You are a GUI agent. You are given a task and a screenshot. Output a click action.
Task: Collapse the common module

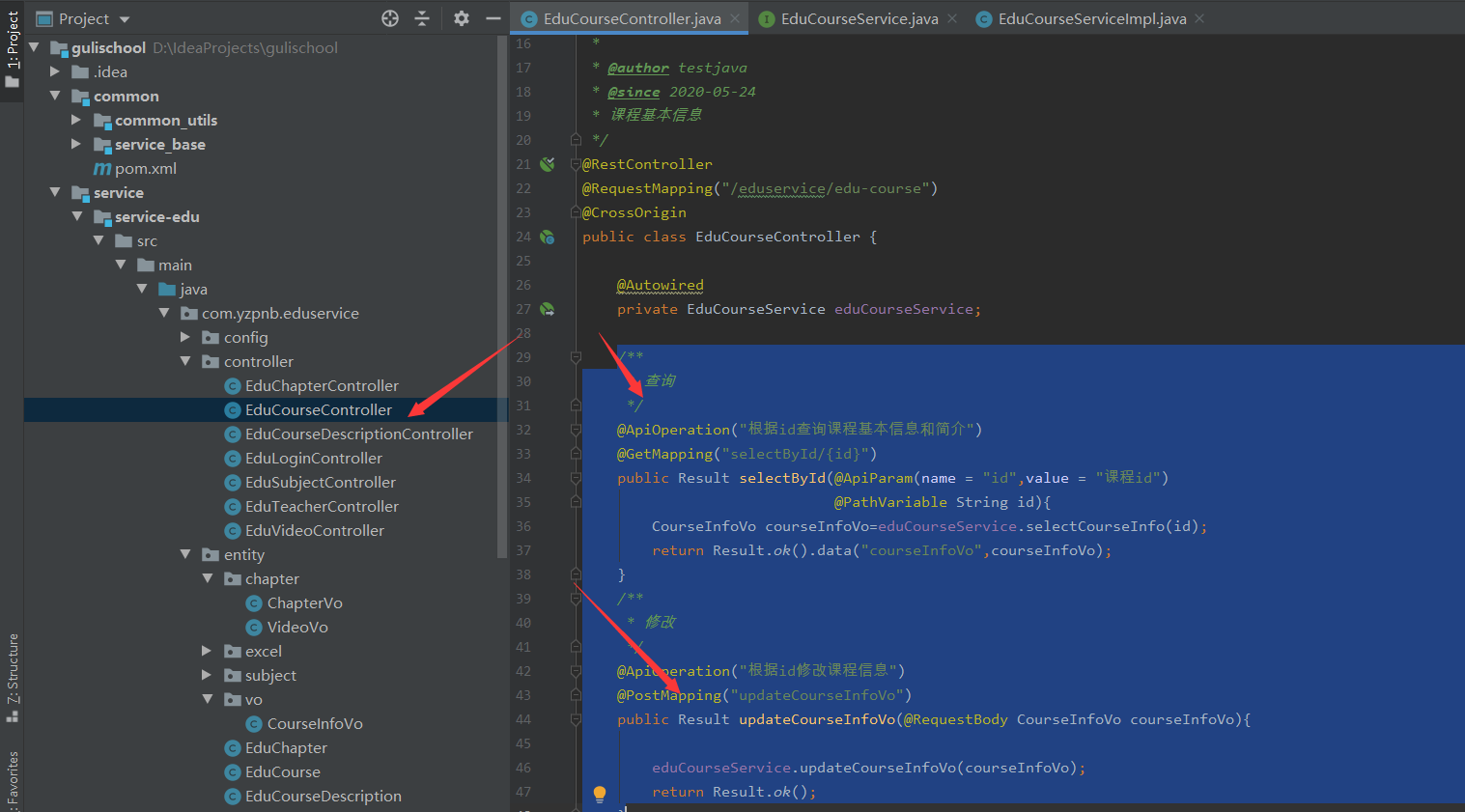coord(55,96)
